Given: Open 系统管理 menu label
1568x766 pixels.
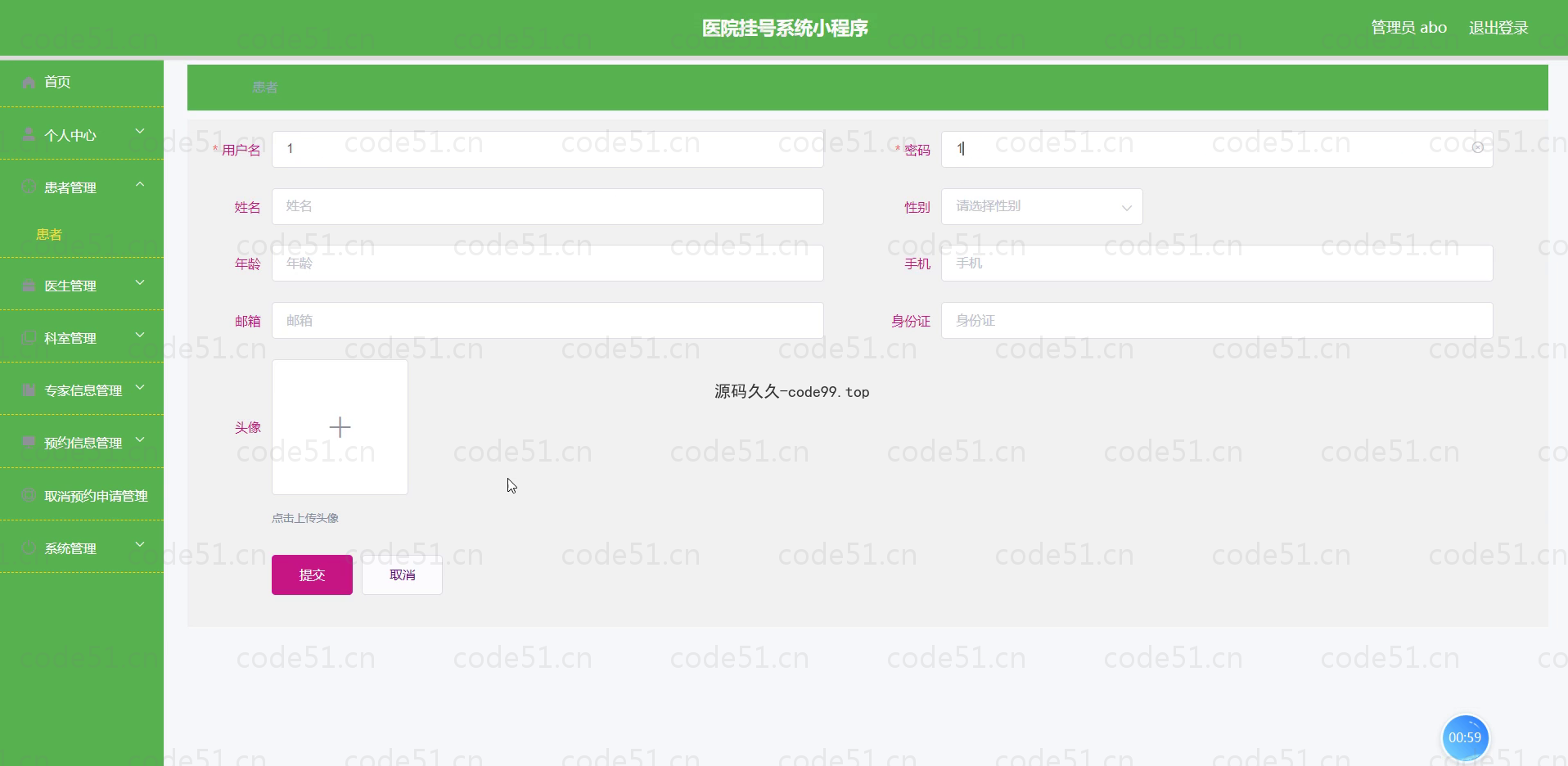Looking at the screenshot, I should (70, 548).
